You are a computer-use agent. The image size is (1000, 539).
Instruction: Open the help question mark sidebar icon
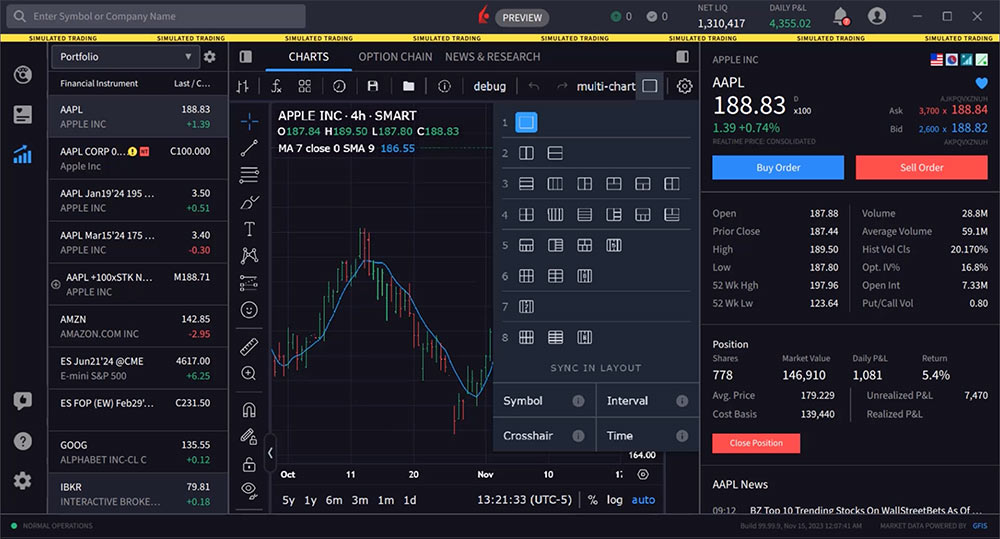click(x=22, y=441)
